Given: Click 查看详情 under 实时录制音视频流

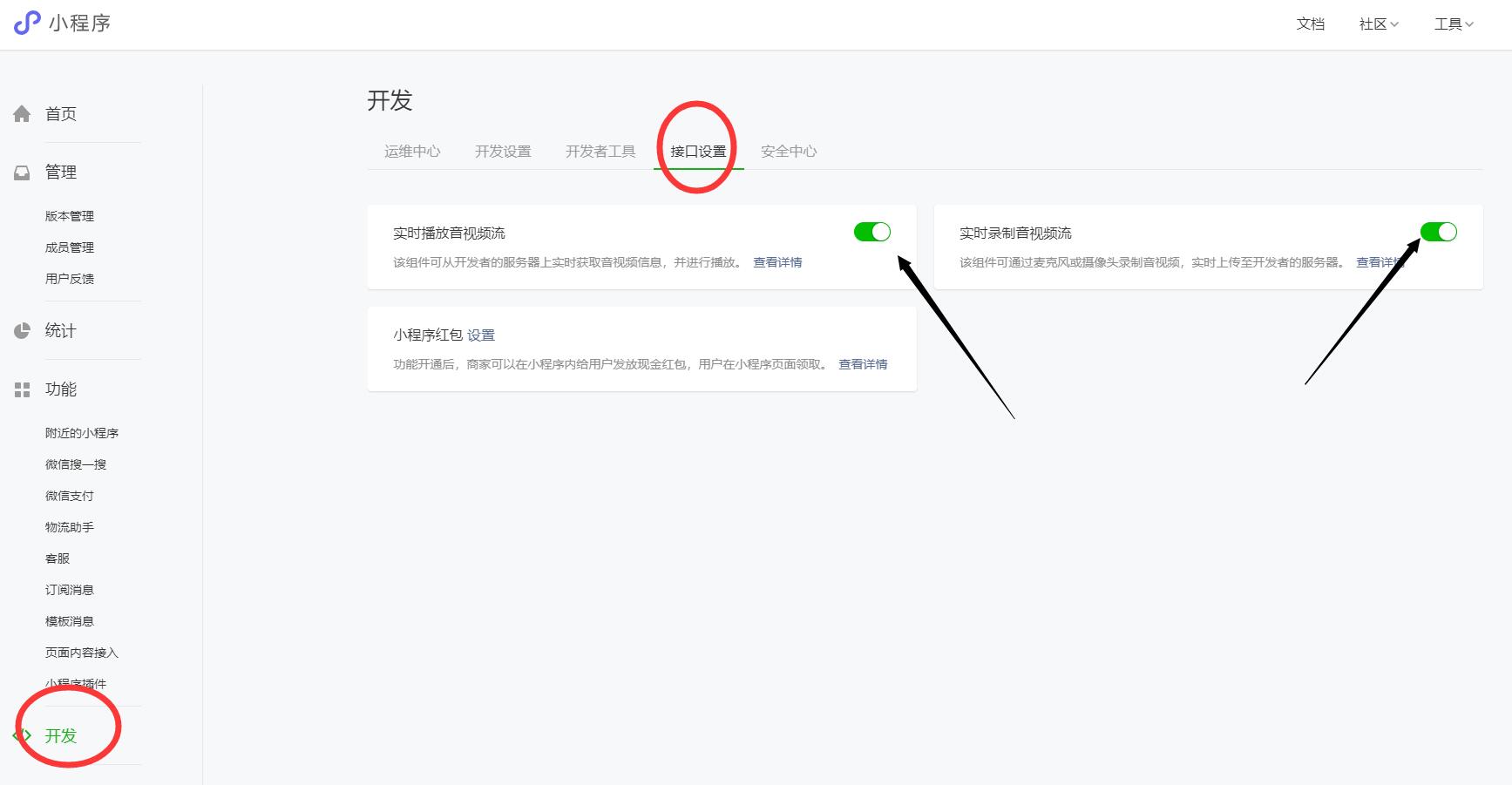Looking at the screenshot, I should pos(1380,262).
